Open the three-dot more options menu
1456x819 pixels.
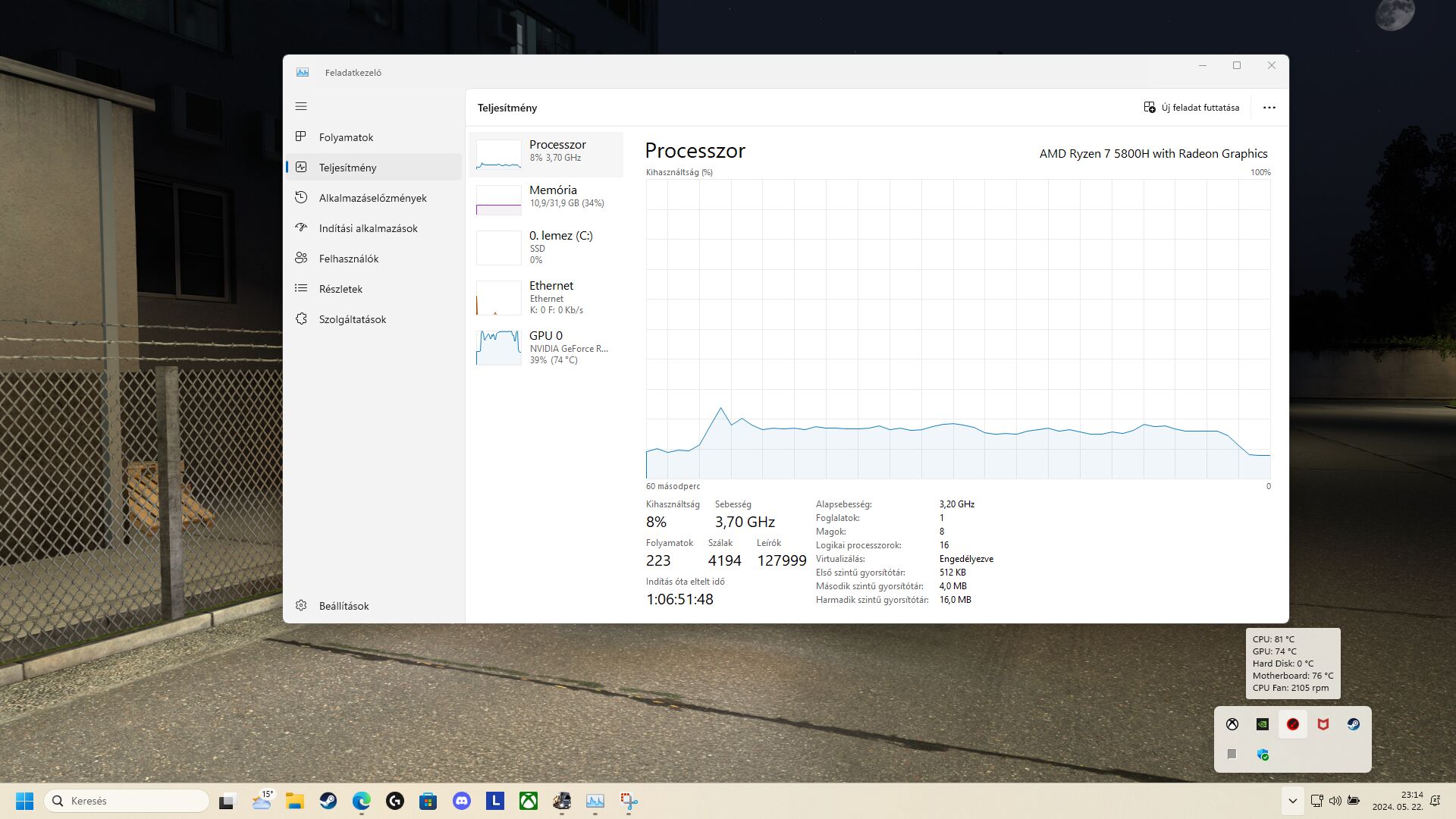tap(1269, 108)
